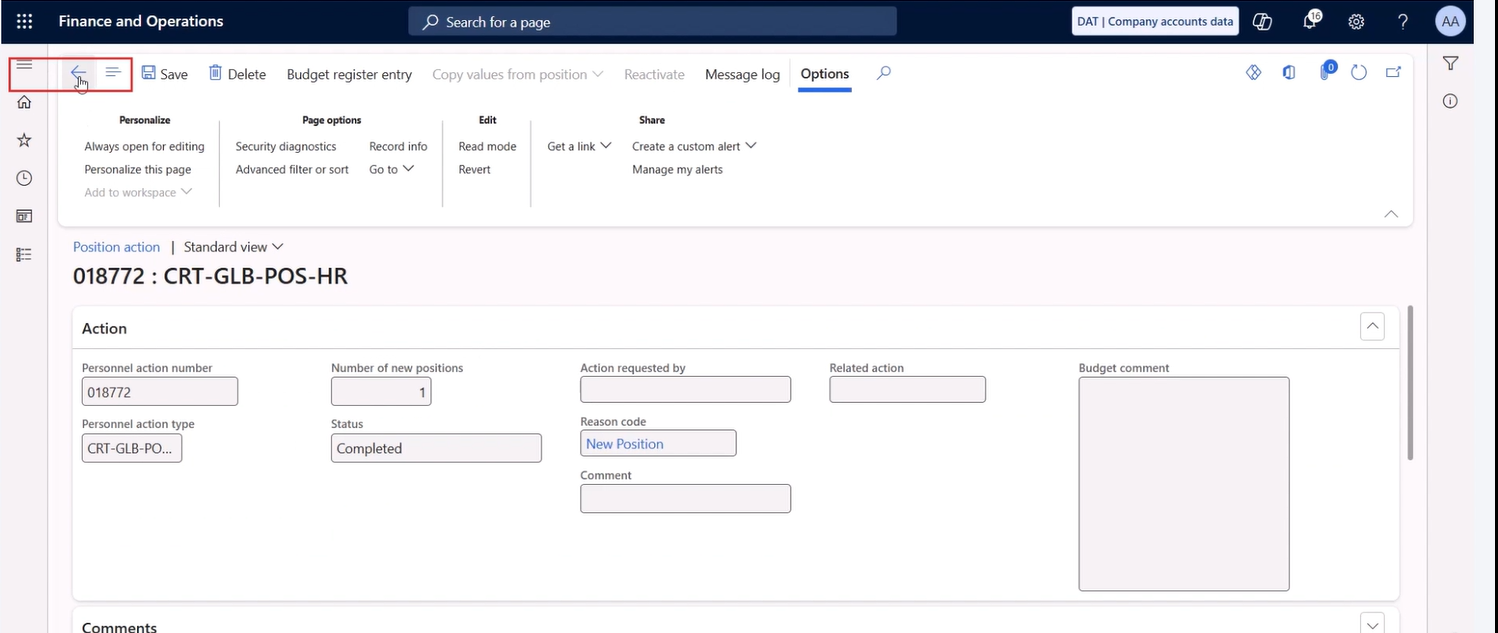Click Delete in the action pane
1498x633 pixels.
237,74
